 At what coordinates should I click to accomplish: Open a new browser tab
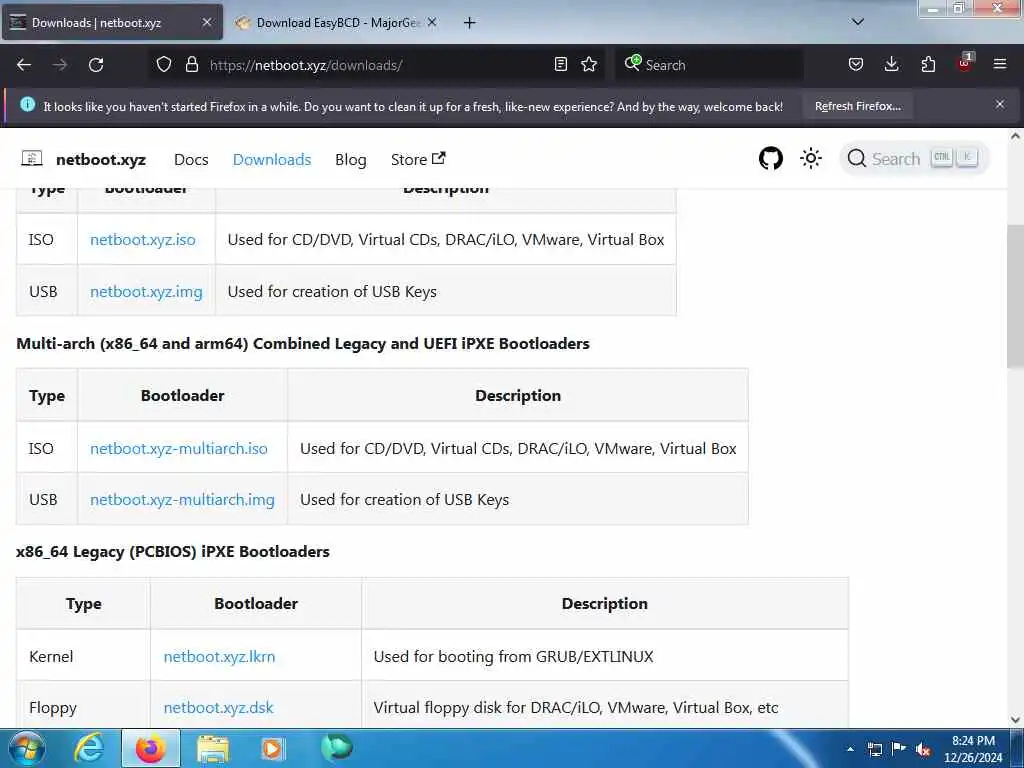tap(470, 23)
